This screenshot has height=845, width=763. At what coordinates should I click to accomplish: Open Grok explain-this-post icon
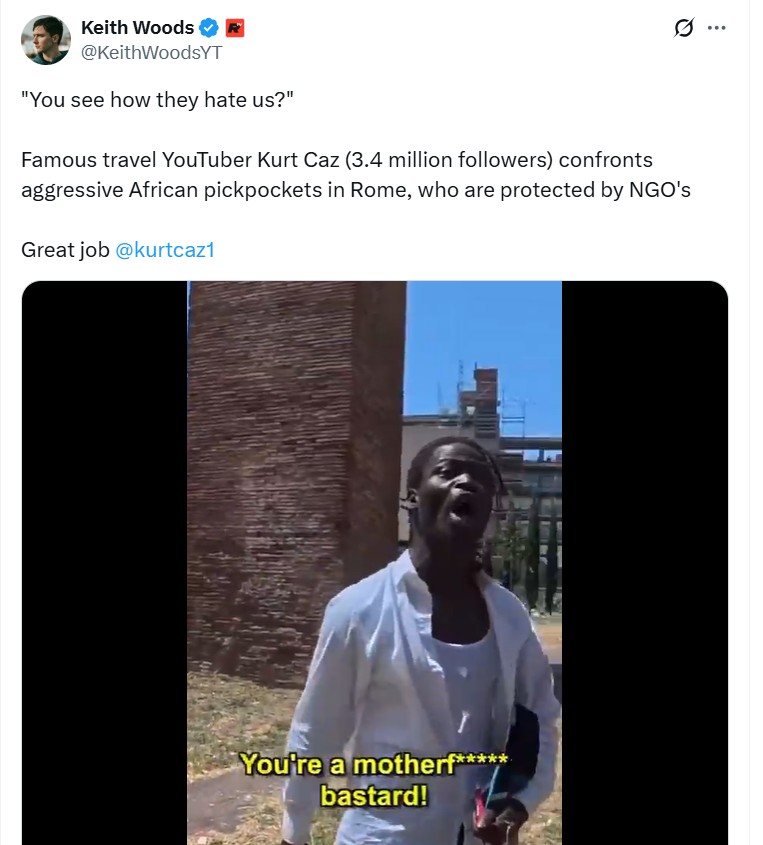click(684, 27)
